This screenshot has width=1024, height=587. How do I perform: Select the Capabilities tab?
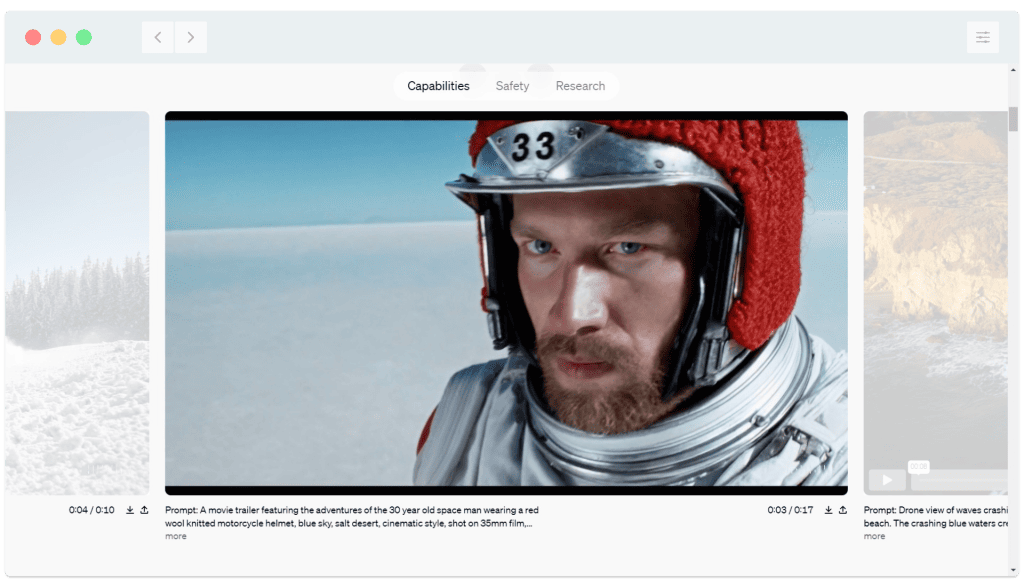click(x=437, y=86)
